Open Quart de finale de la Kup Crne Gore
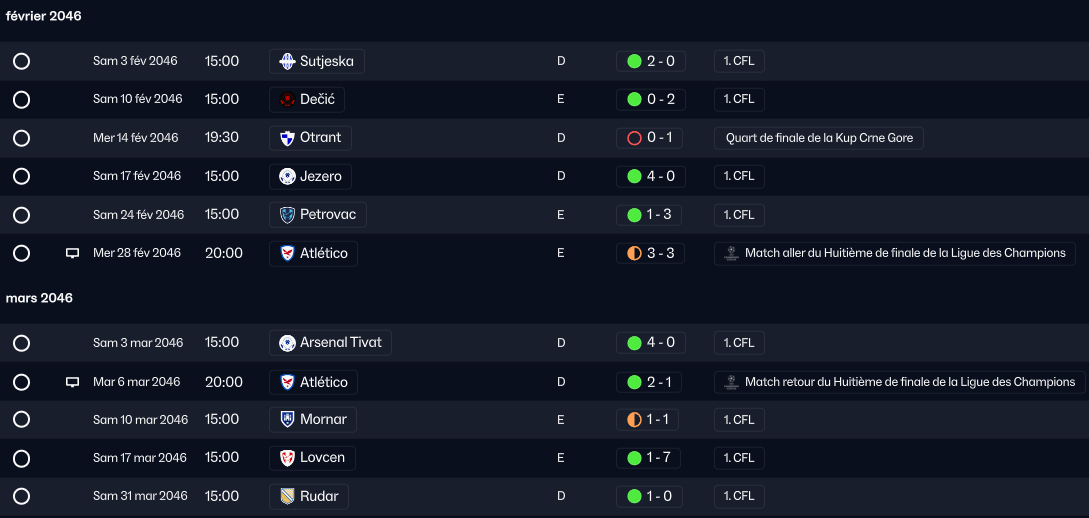 (x=818, y=138)
